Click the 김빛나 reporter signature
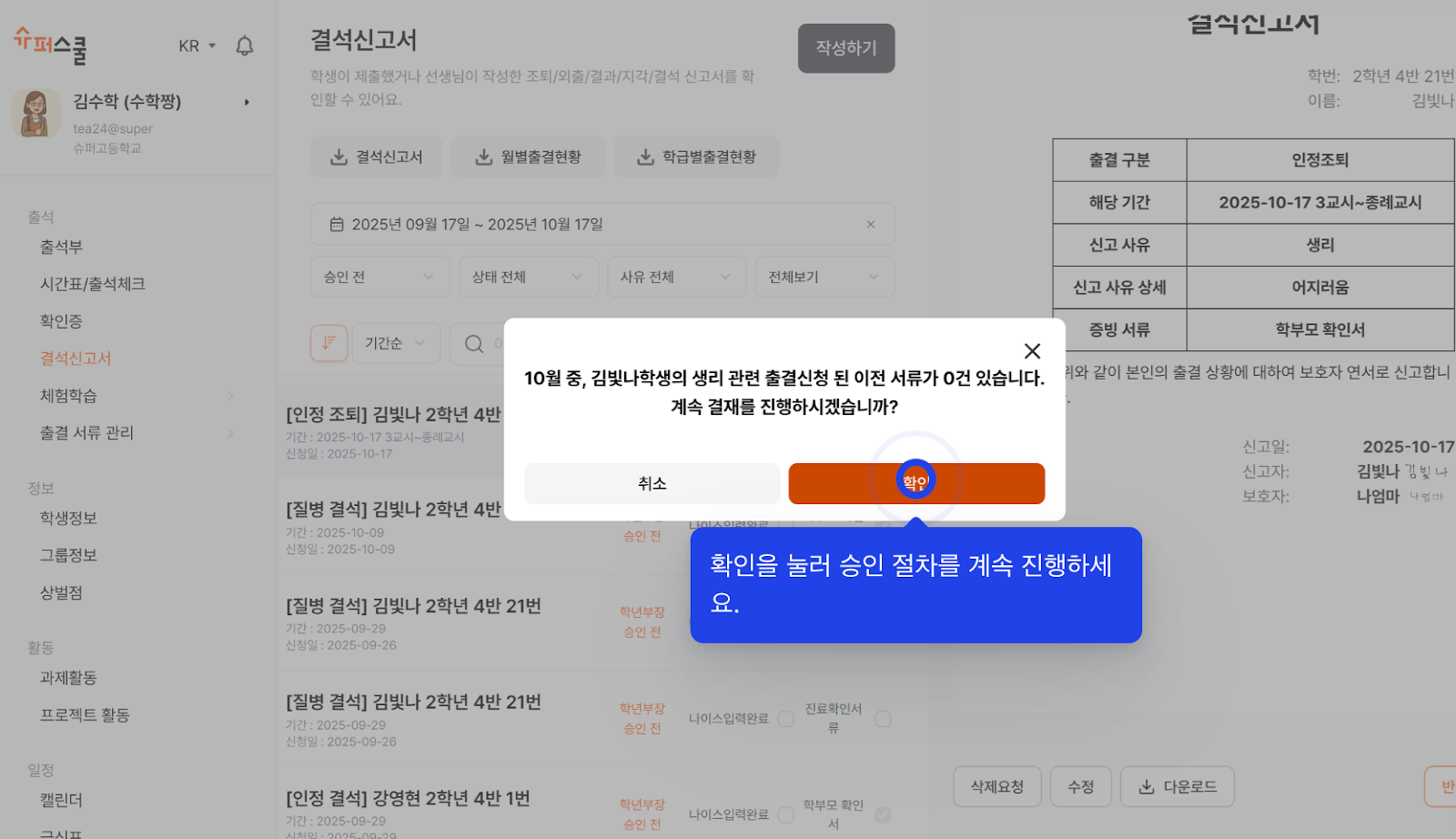 (x=1427, y=471)
